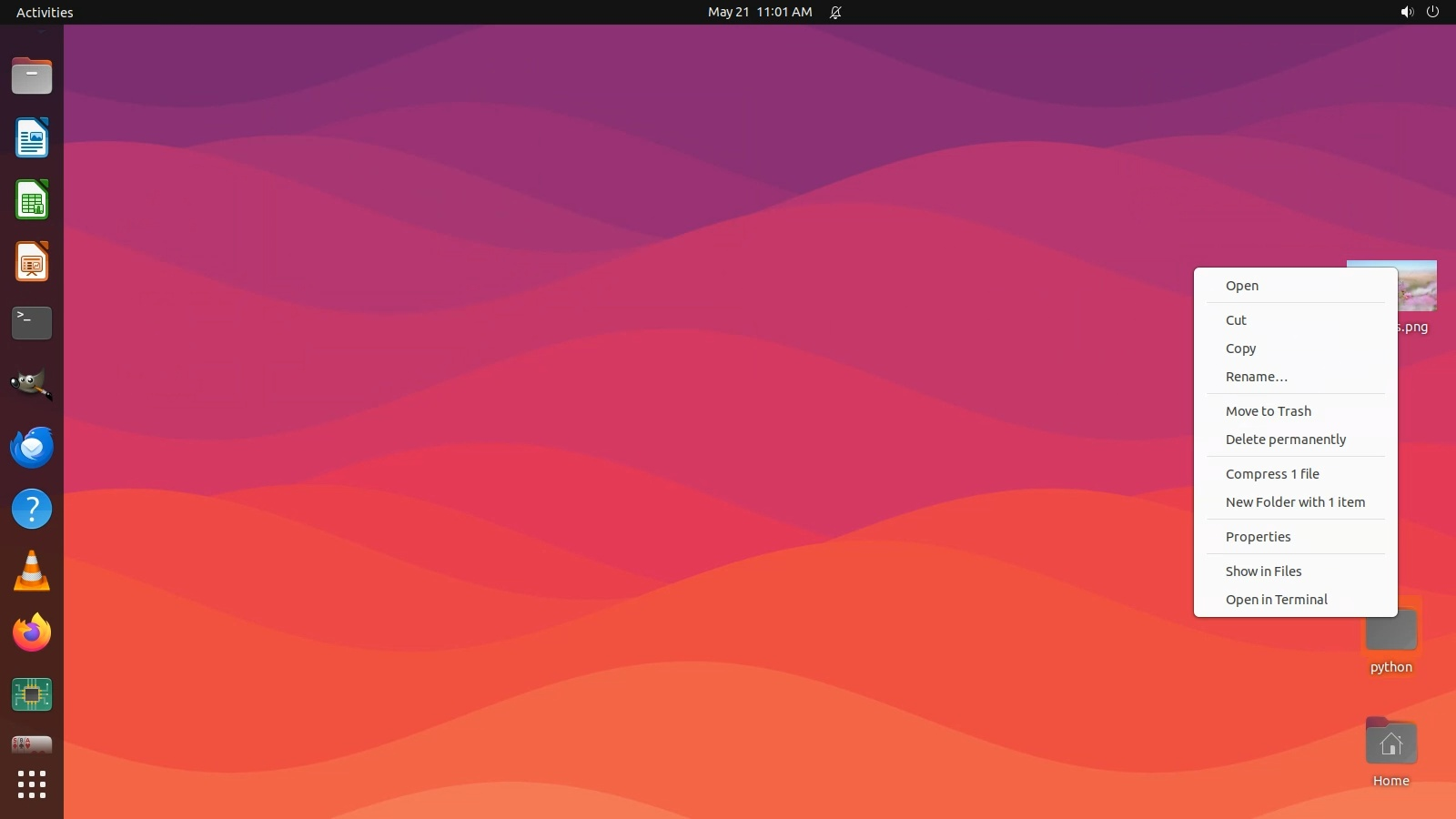Launch LibreOffice Calc from dock
The height and width of the screenshot is (819, 1456).
(x=32, y=200)
